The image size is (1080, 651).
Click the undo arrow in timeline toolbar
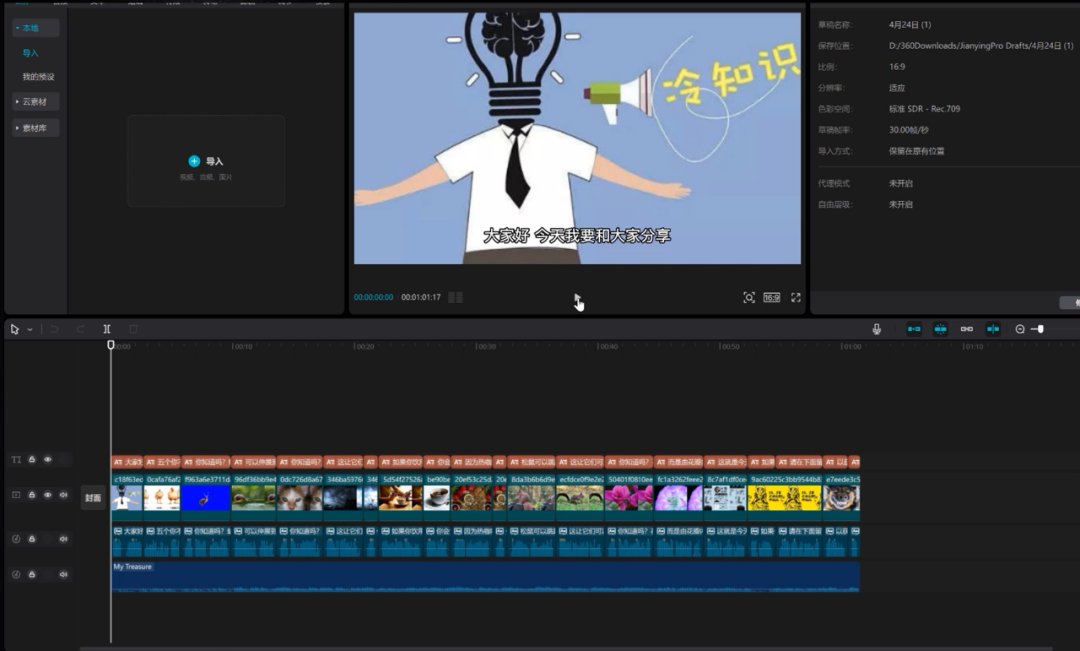coord(54,329)
